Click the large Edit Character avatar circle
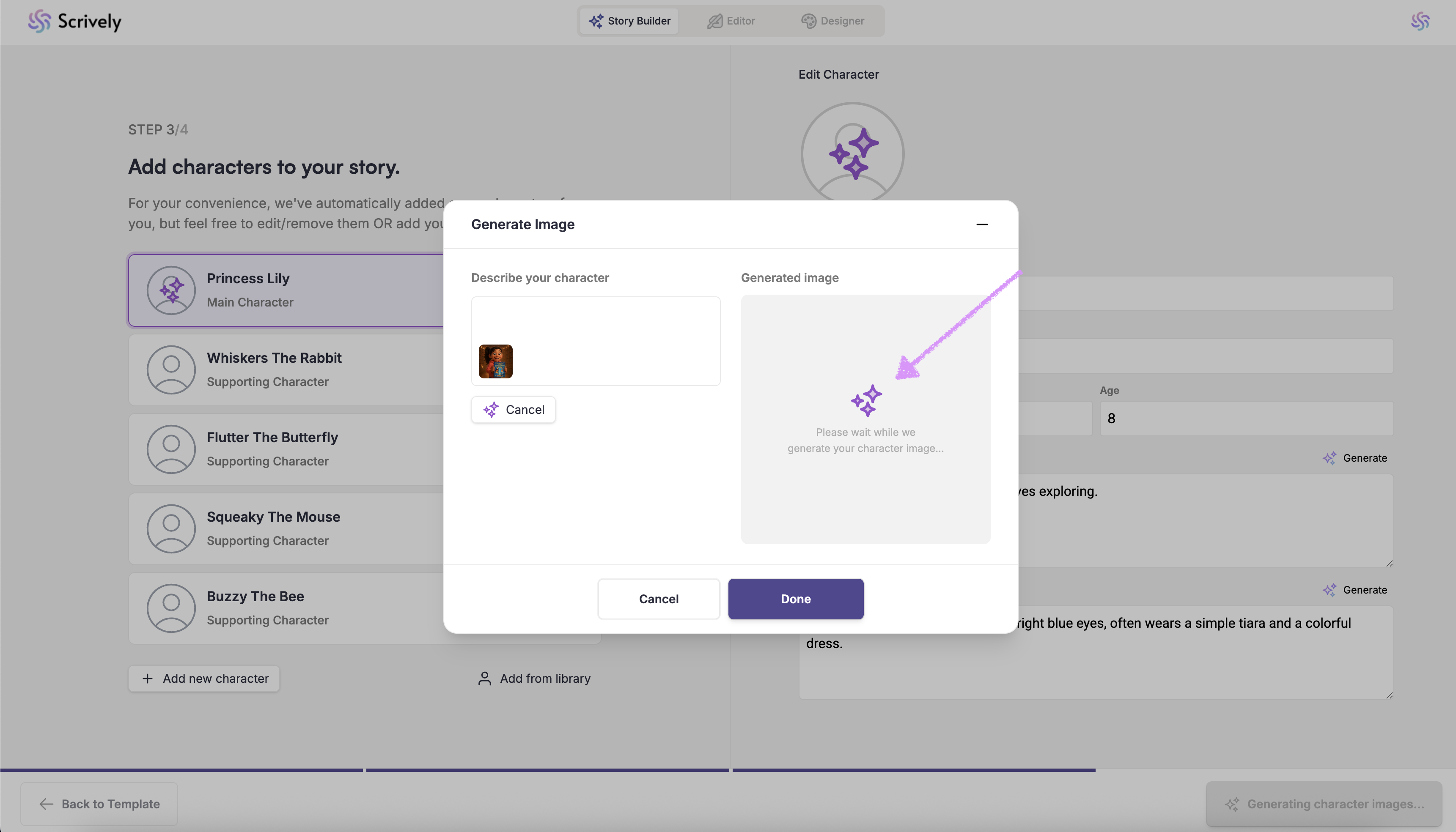 852,153
